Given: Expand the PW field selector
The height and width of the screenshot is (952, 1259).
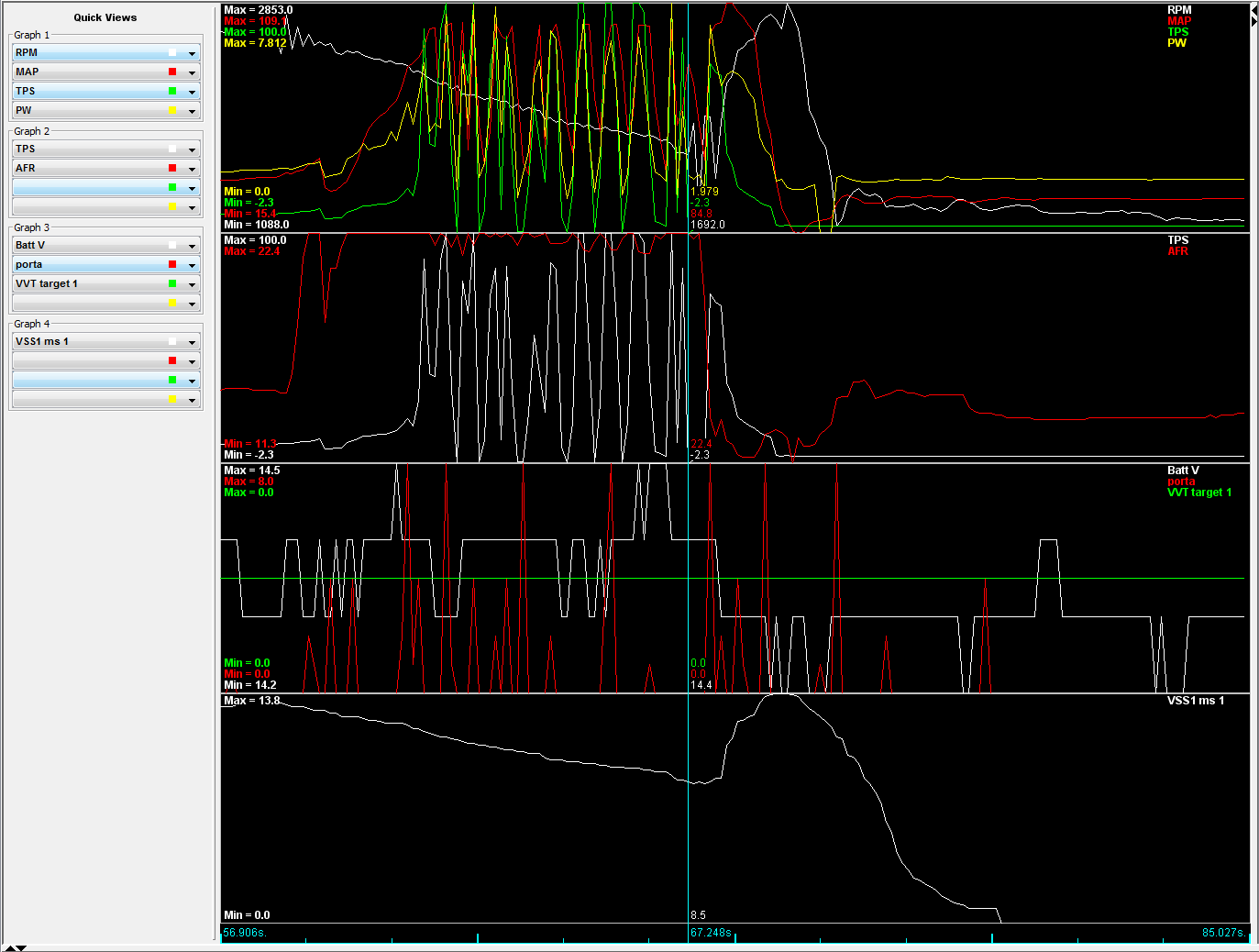Looking at the screenshot, I should [x=192, y=111].
